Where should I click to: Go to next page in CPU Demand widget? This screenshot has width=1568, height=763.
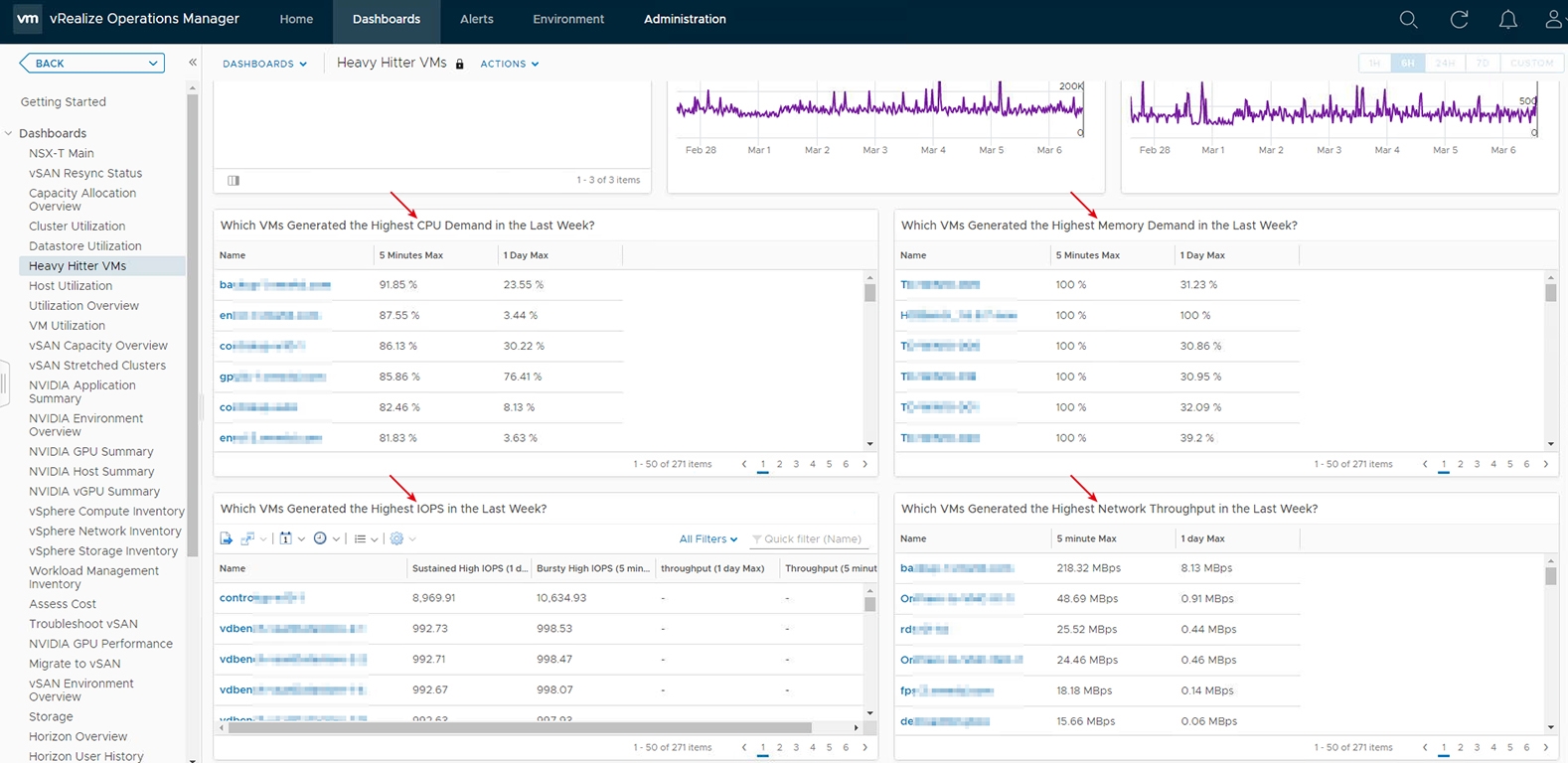864,464
